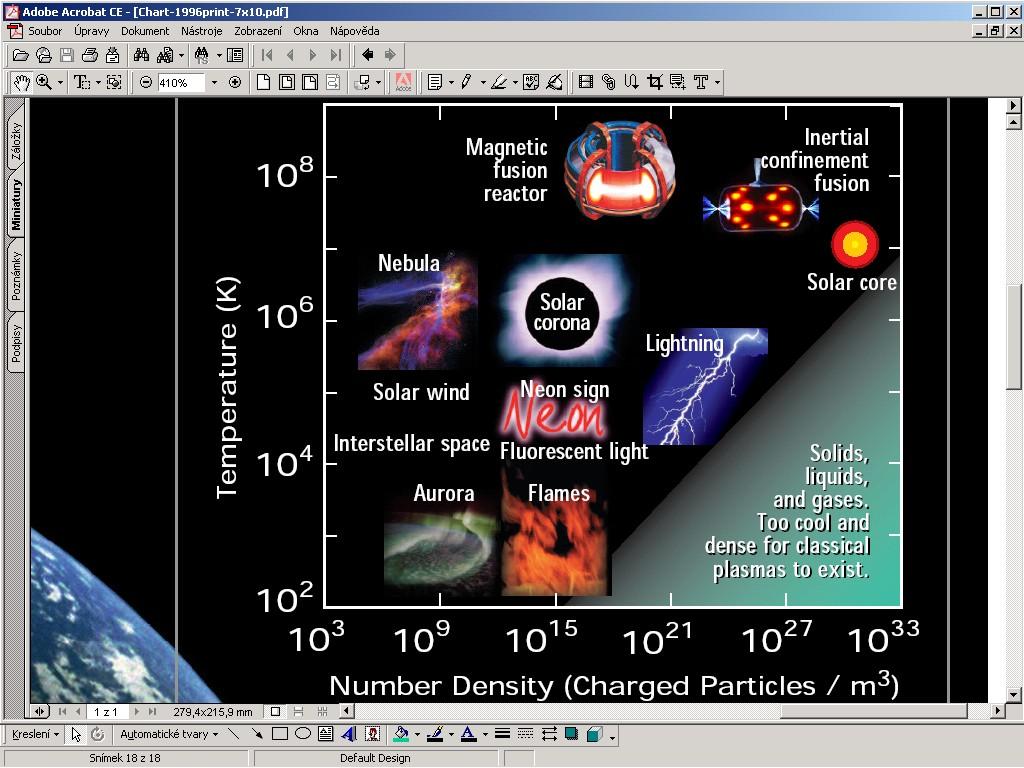Set Actual size page view

(x=263, y=82)
